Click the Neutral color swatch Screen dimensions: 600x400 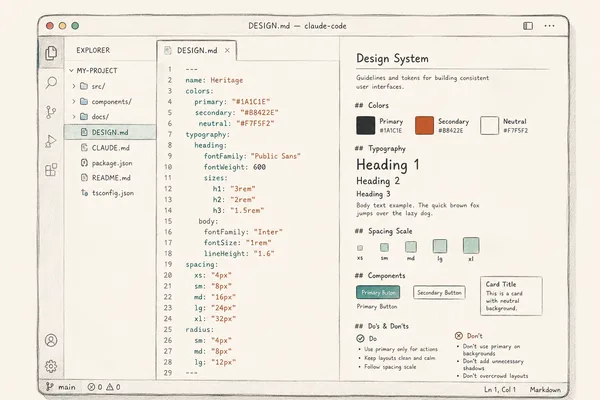click(489, 125)
